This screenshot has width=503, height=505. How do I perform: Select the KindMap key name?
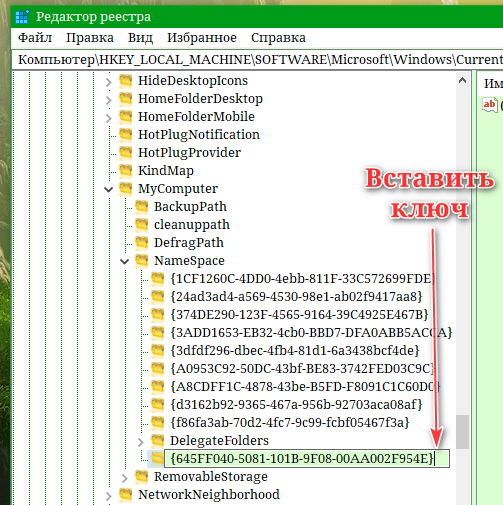point(166,171)
